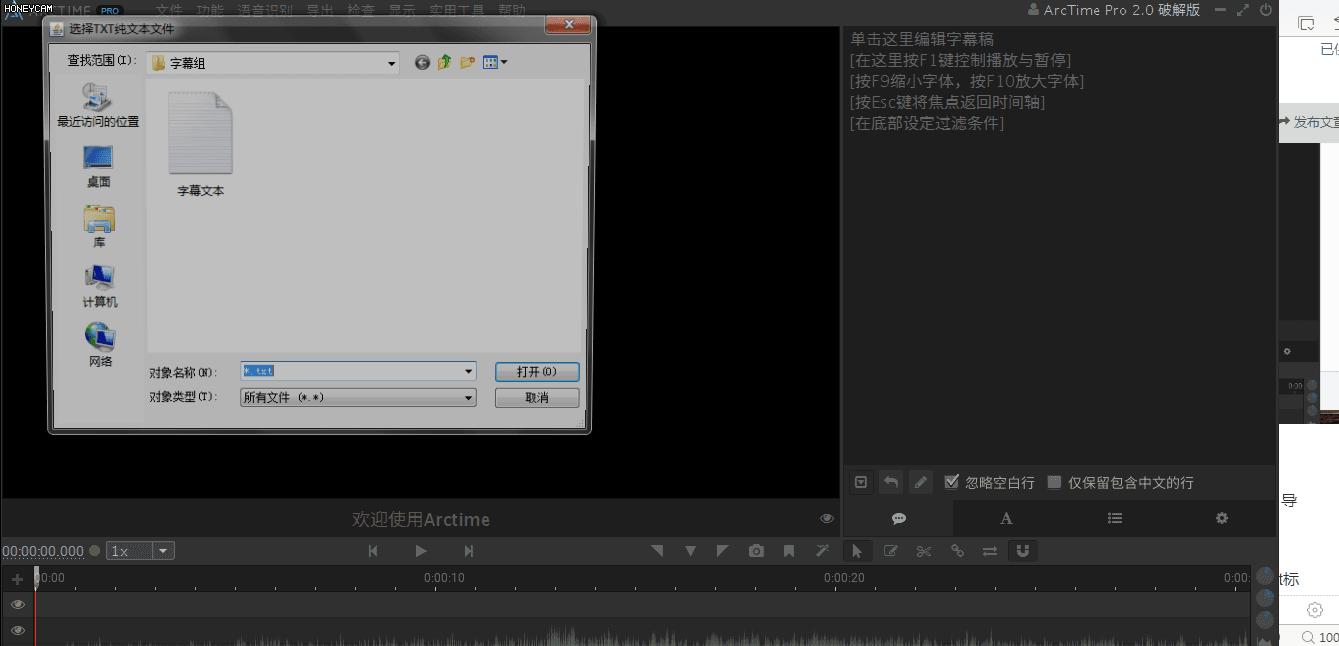Hide the waveform track using its eye toggle
Image resolution: width=1339 pixels, height=646 pixels.
(17, 630)
